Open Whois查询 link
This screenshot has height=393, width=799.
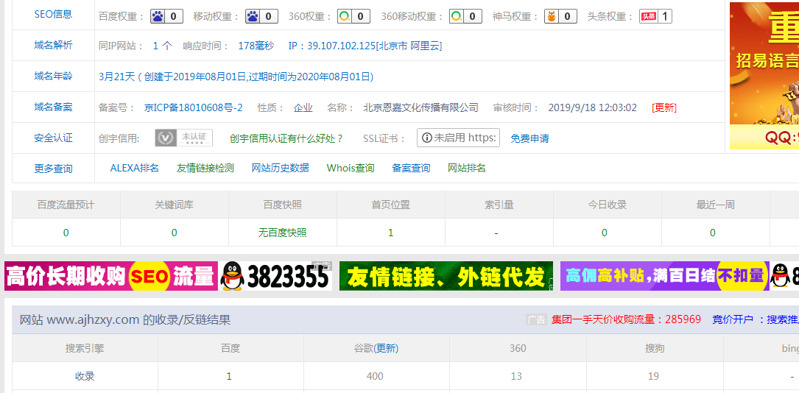click(x=351, y=168)
